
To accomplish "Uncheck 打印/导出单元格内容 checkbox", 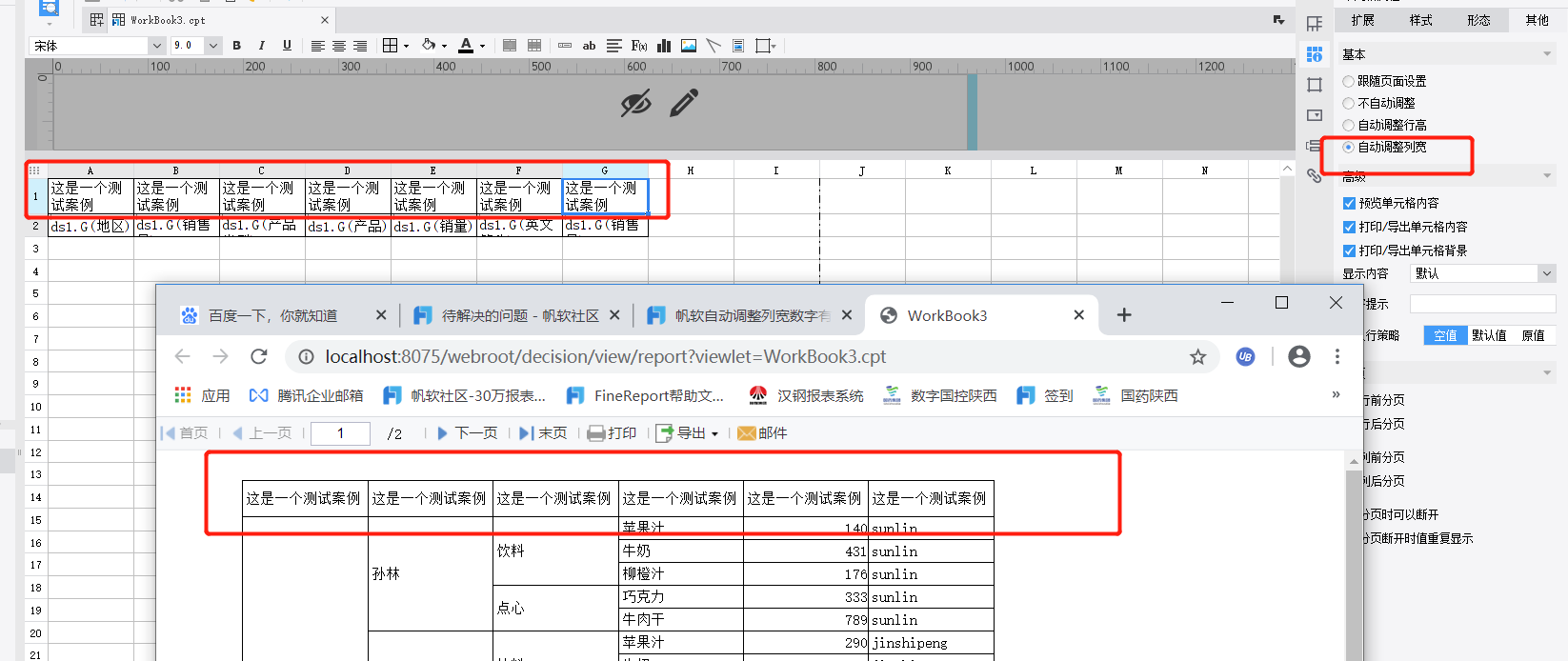I will [x=1349, y=227].
